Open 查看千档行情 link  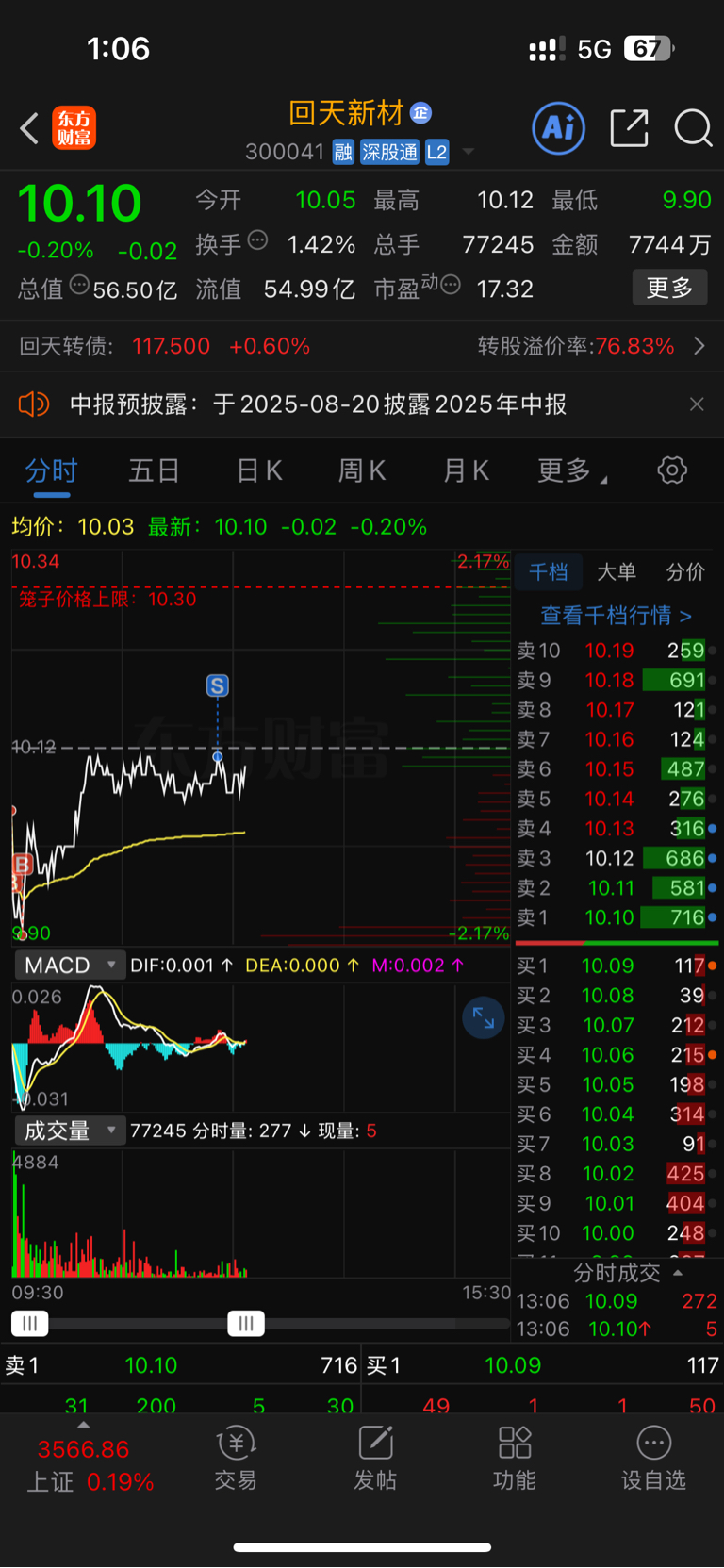click(x=616, y=616)
